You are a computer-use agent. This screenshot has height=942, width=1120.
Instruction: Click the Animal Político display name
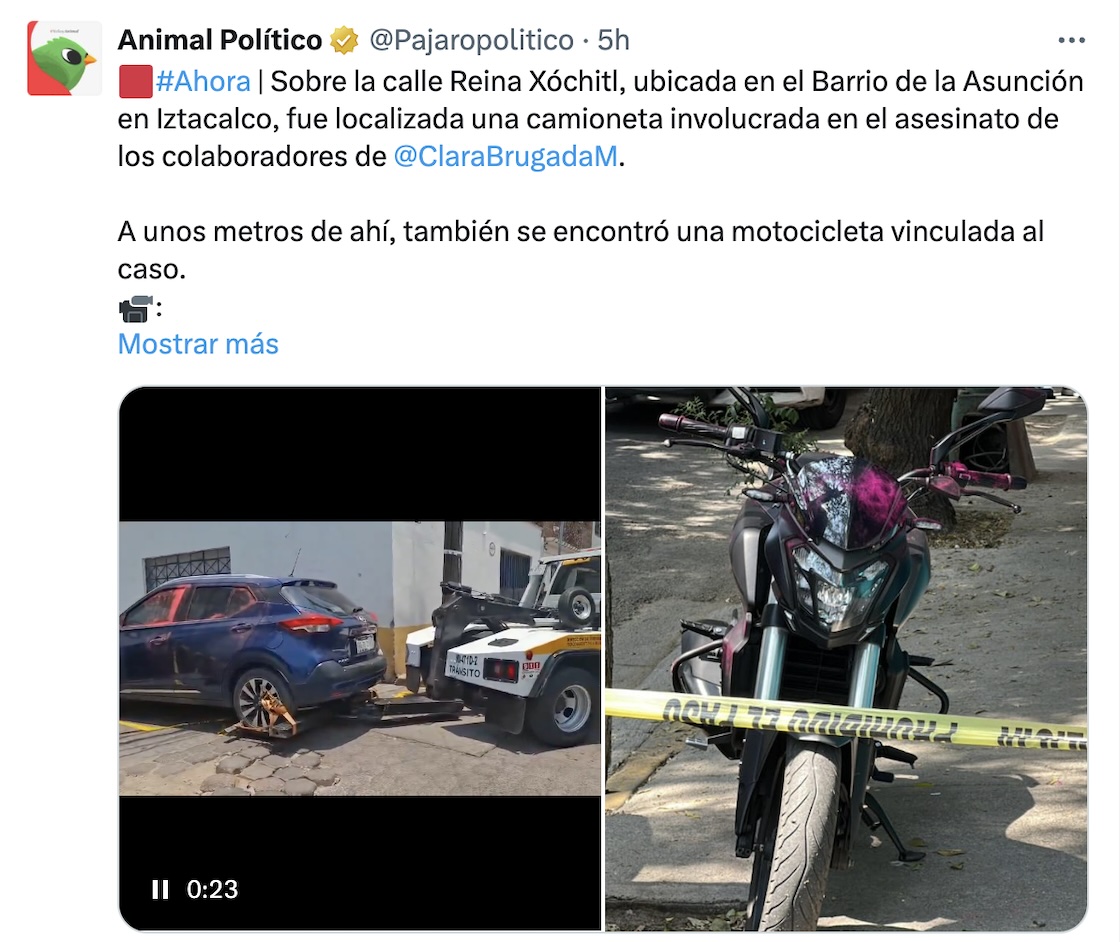[220, 40]
